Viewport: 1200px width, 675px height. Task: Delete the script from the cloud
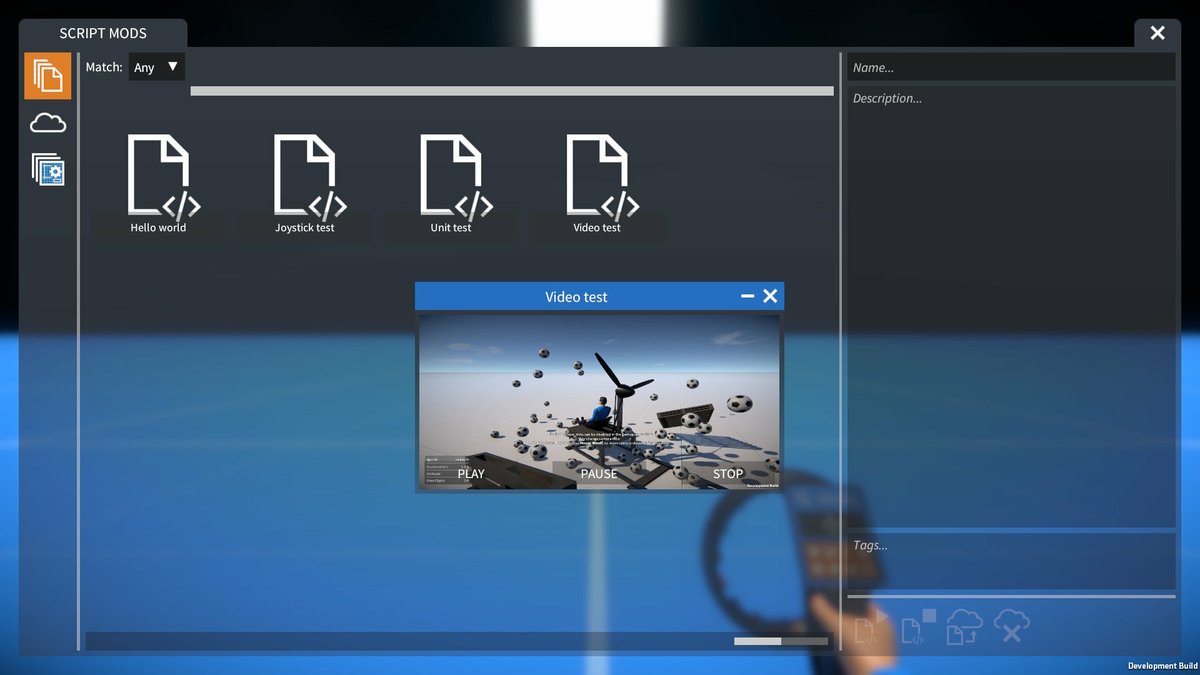pos(1012,626)
